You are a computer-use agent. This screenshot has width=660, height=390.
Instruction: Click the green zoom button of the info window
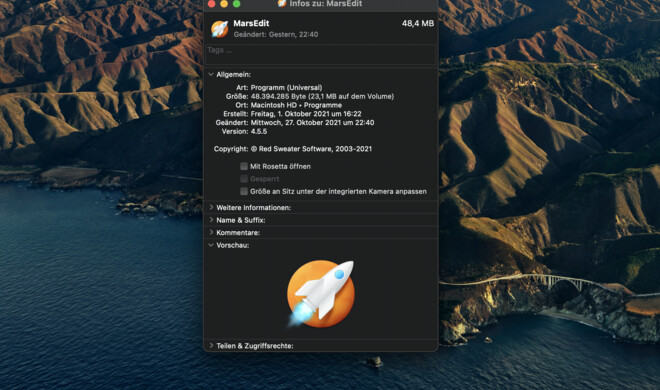click(237, 4)
